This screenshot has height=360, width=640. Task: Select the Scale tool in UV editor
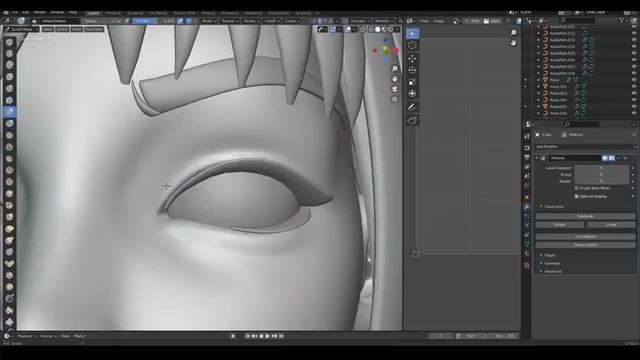point(412,82)
